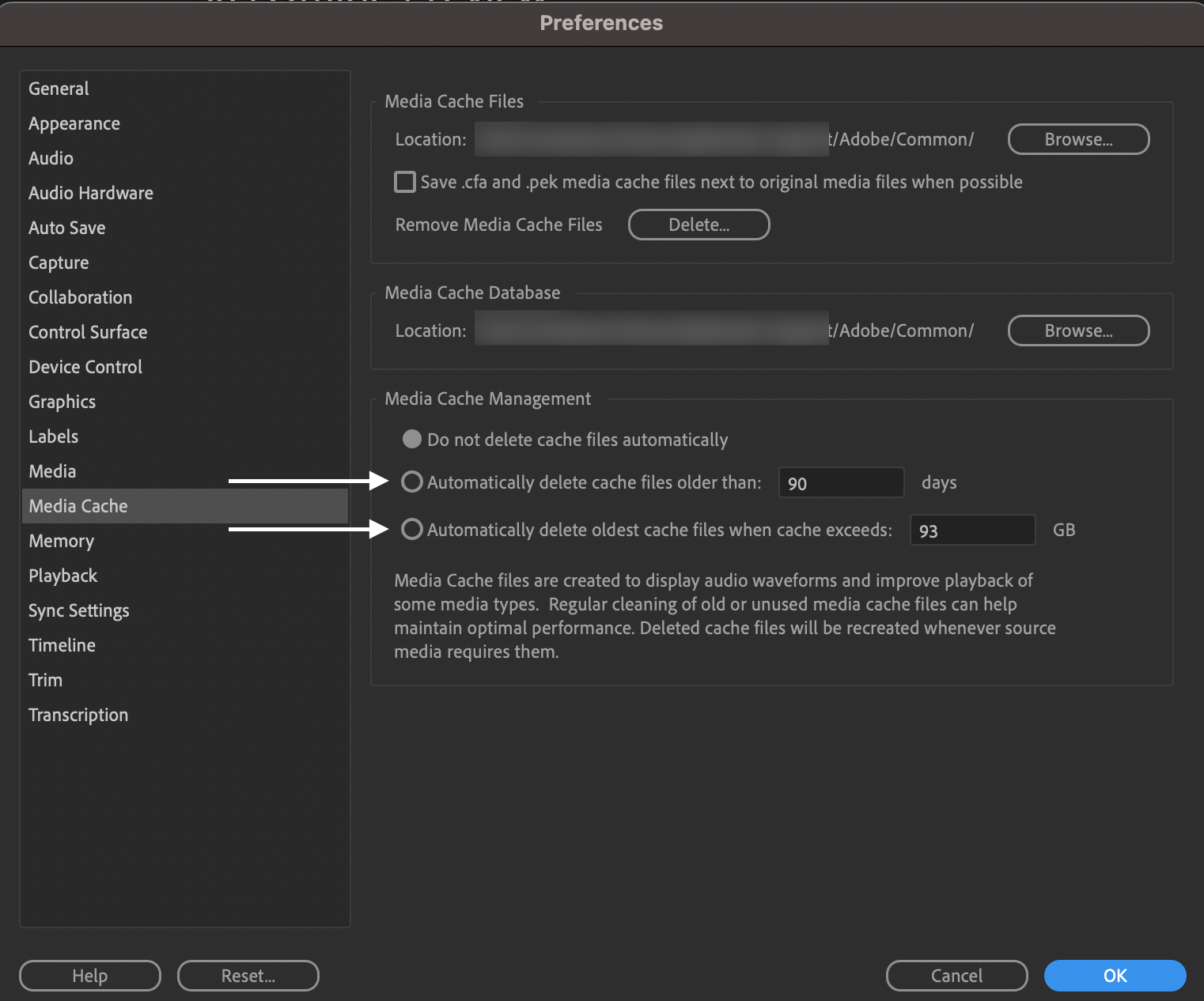Open the Playback preferences section

point(62,575)
